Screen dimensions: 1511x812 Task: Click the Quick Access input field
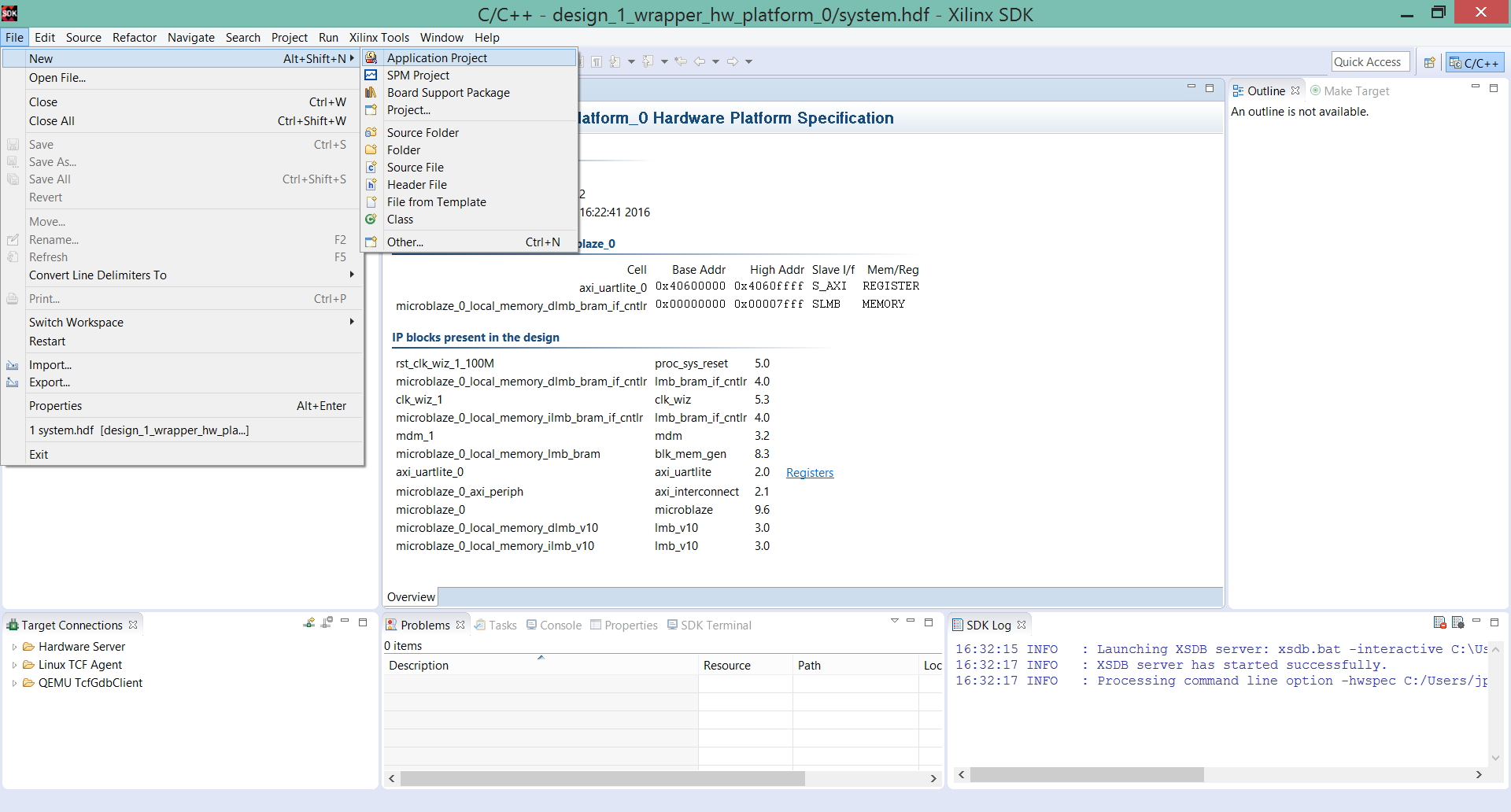(x=1370, y=62)
